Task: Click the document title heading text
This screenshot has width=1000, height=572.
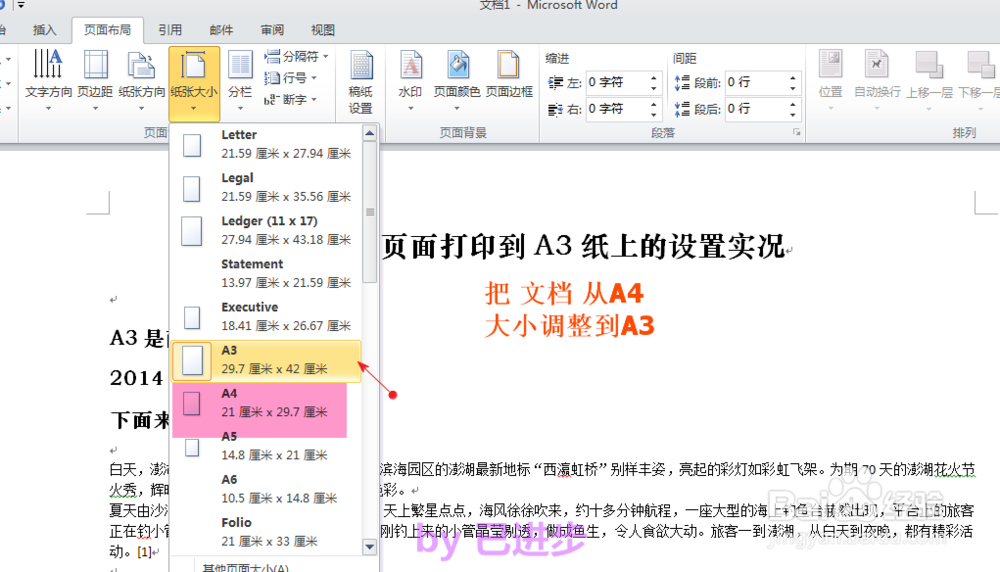Action: point(583,246)
